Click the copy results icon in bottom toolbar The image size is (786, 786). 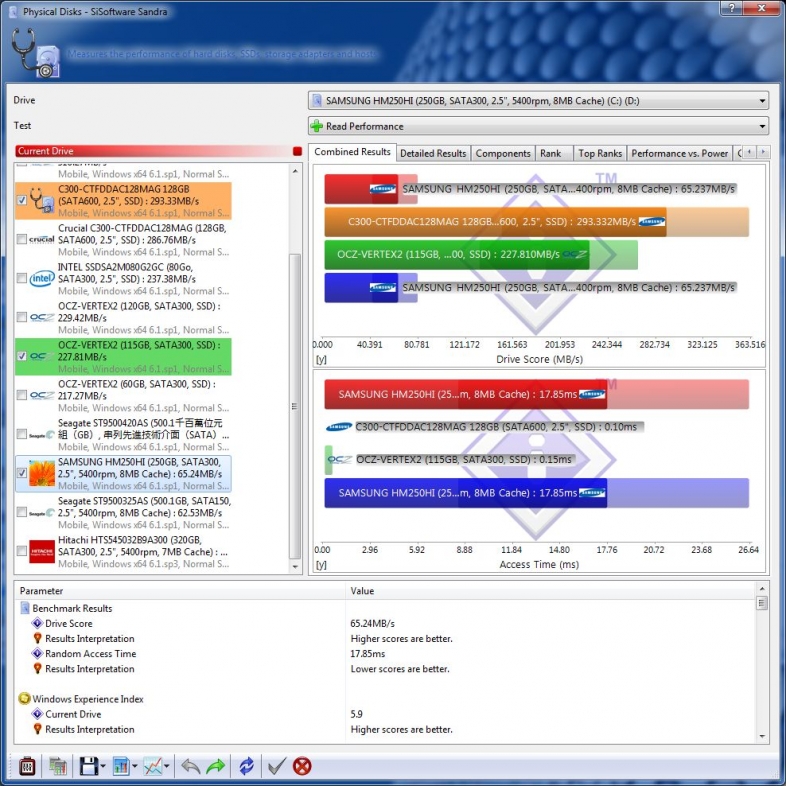pos(58,766)
